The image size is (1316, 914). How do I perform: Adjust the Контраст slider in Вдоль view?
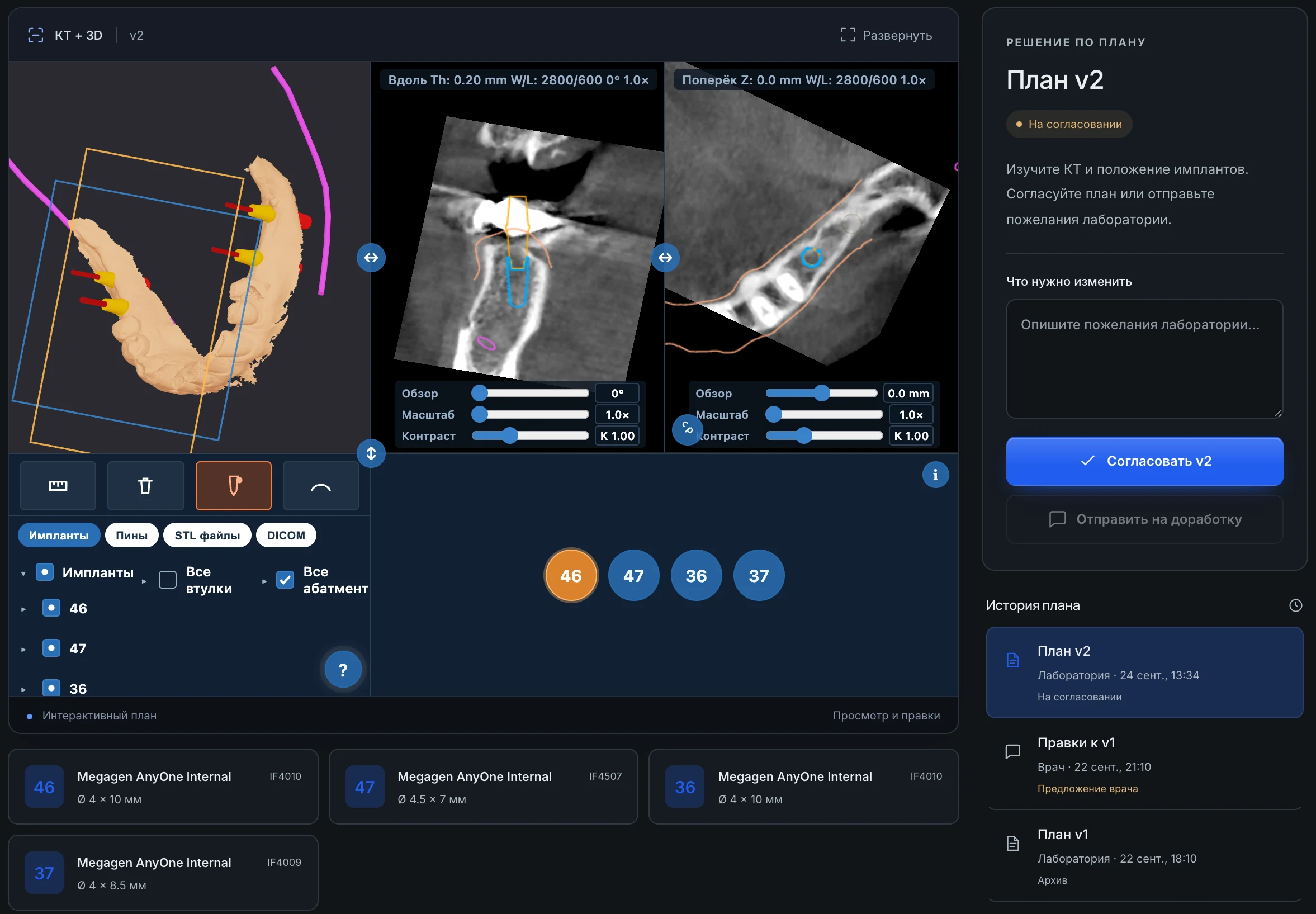coord(530,436)
